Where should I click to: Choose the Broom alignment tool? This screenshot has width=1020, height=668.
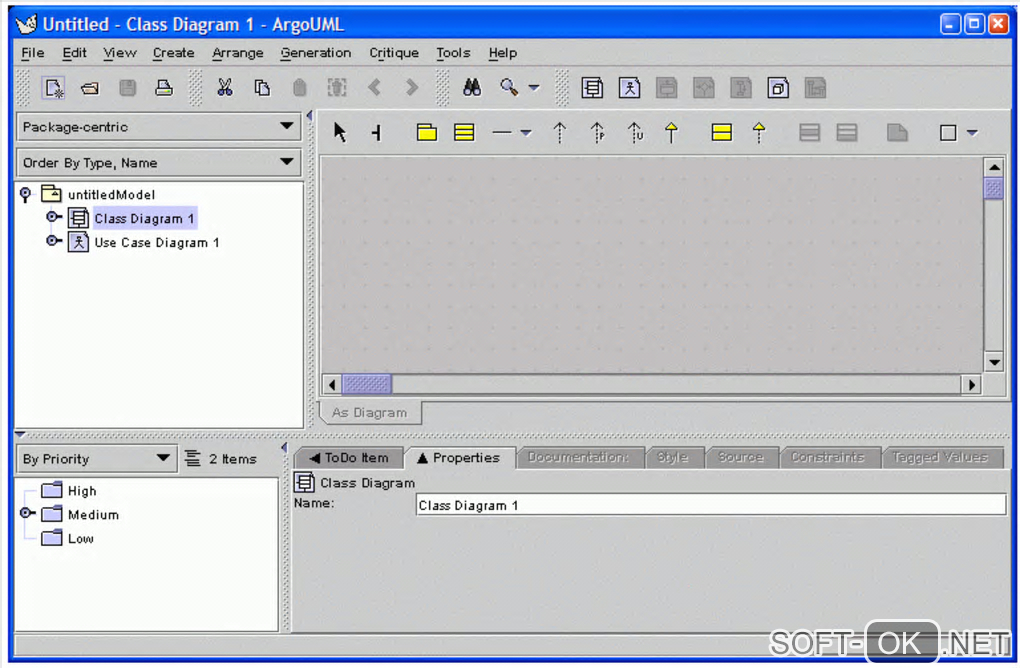pos(377,133)
